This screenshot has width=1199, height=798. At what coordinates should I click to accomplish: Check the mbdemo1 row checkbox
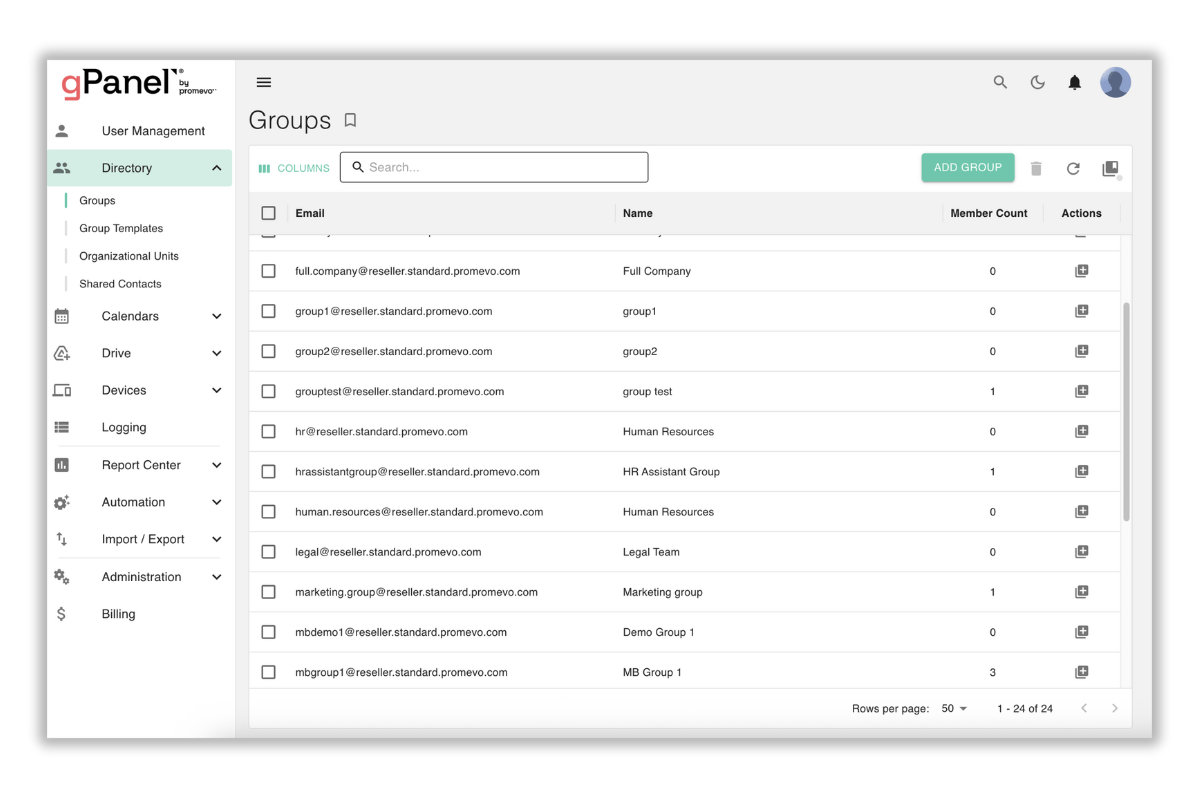click(x=268, y=632)
